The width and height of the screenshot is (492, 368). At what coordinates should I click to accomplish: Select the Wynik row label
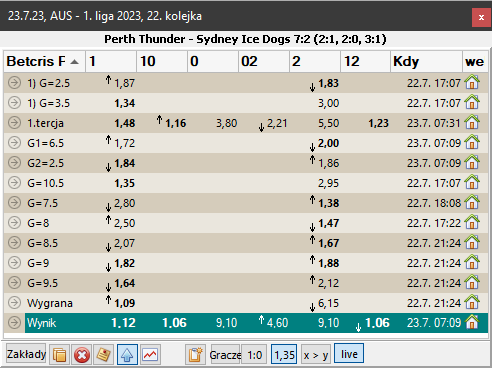click(x=42, y=323)
